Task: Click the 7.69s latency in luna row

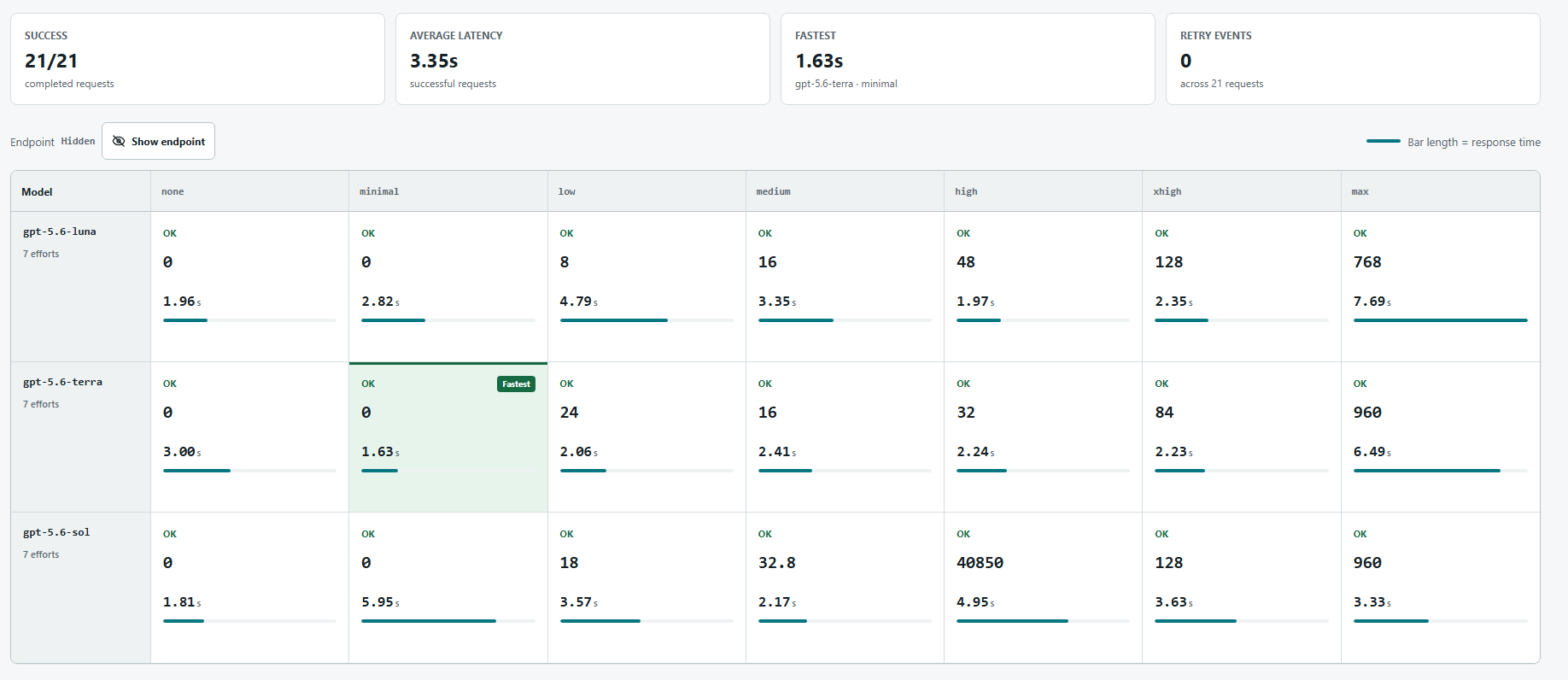Action: point(1372,302)
